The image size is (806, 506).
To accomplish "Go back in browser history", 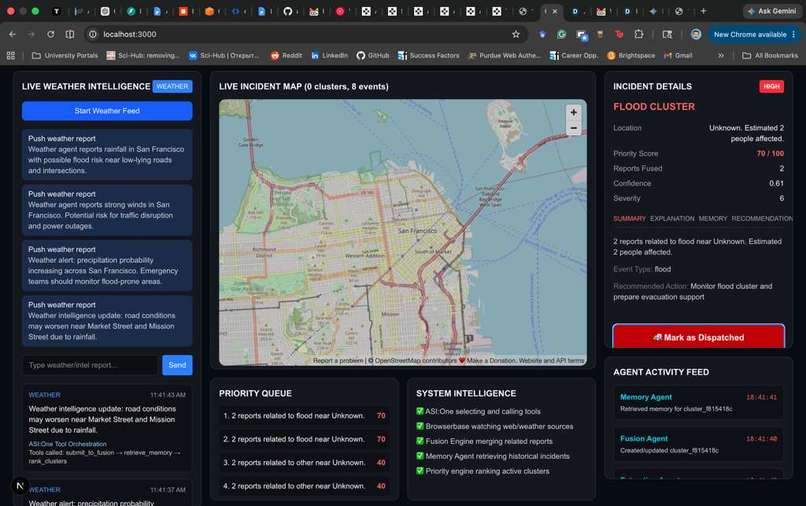I will coord(12,34).
